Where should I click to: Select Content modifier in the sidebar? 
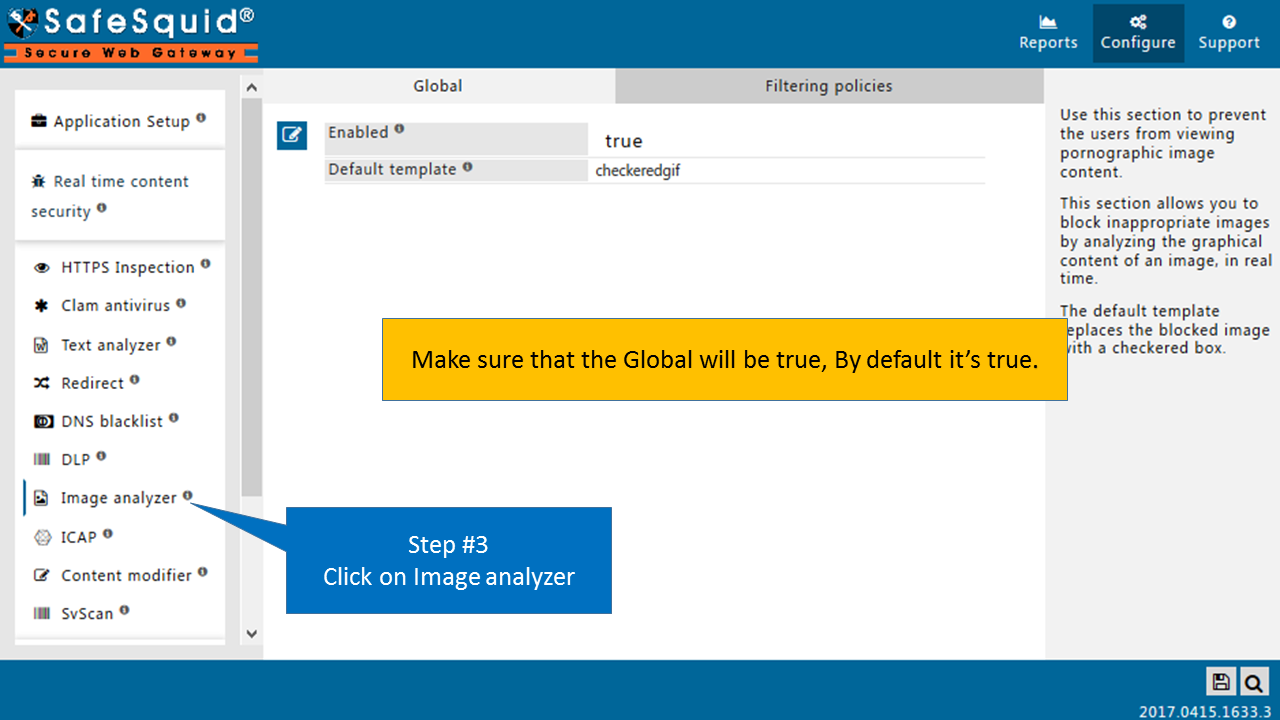pyautogui.click(x=126, y=575)
